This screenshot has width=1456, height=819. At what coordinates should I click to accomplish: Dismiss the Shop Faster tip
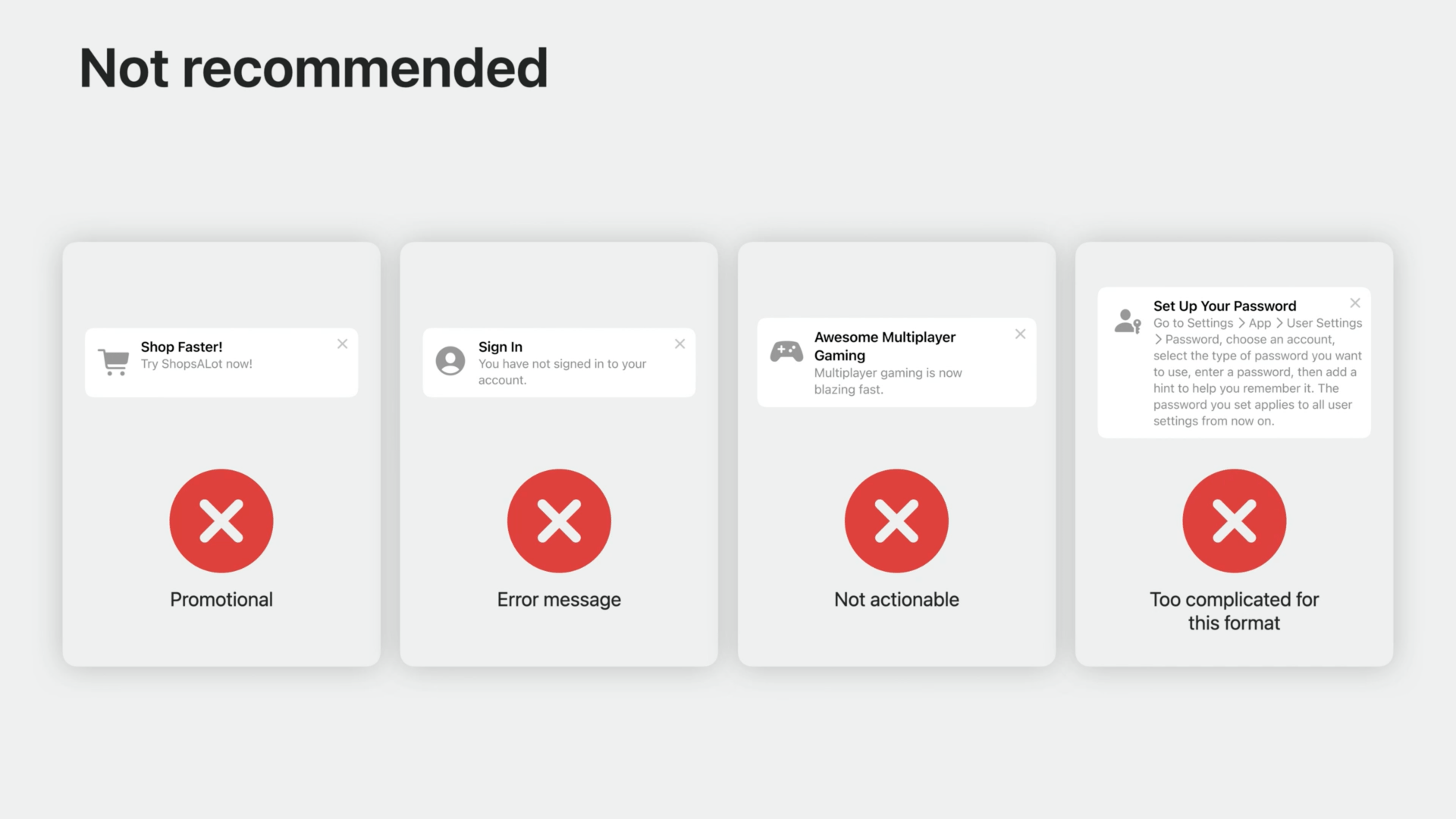pyautogui.click(x=343, y=344)
